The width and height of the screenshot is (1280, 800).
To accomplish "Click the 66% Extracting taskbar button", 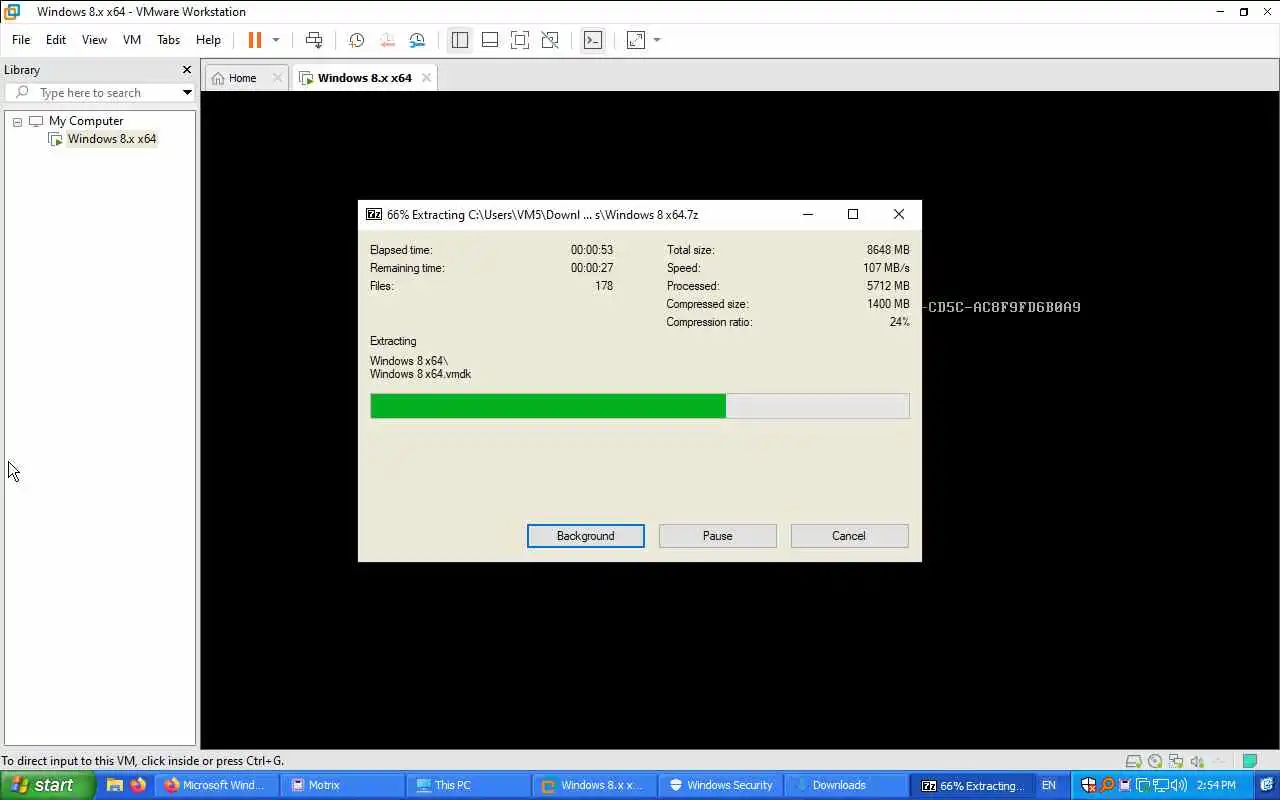I will 971,785.
